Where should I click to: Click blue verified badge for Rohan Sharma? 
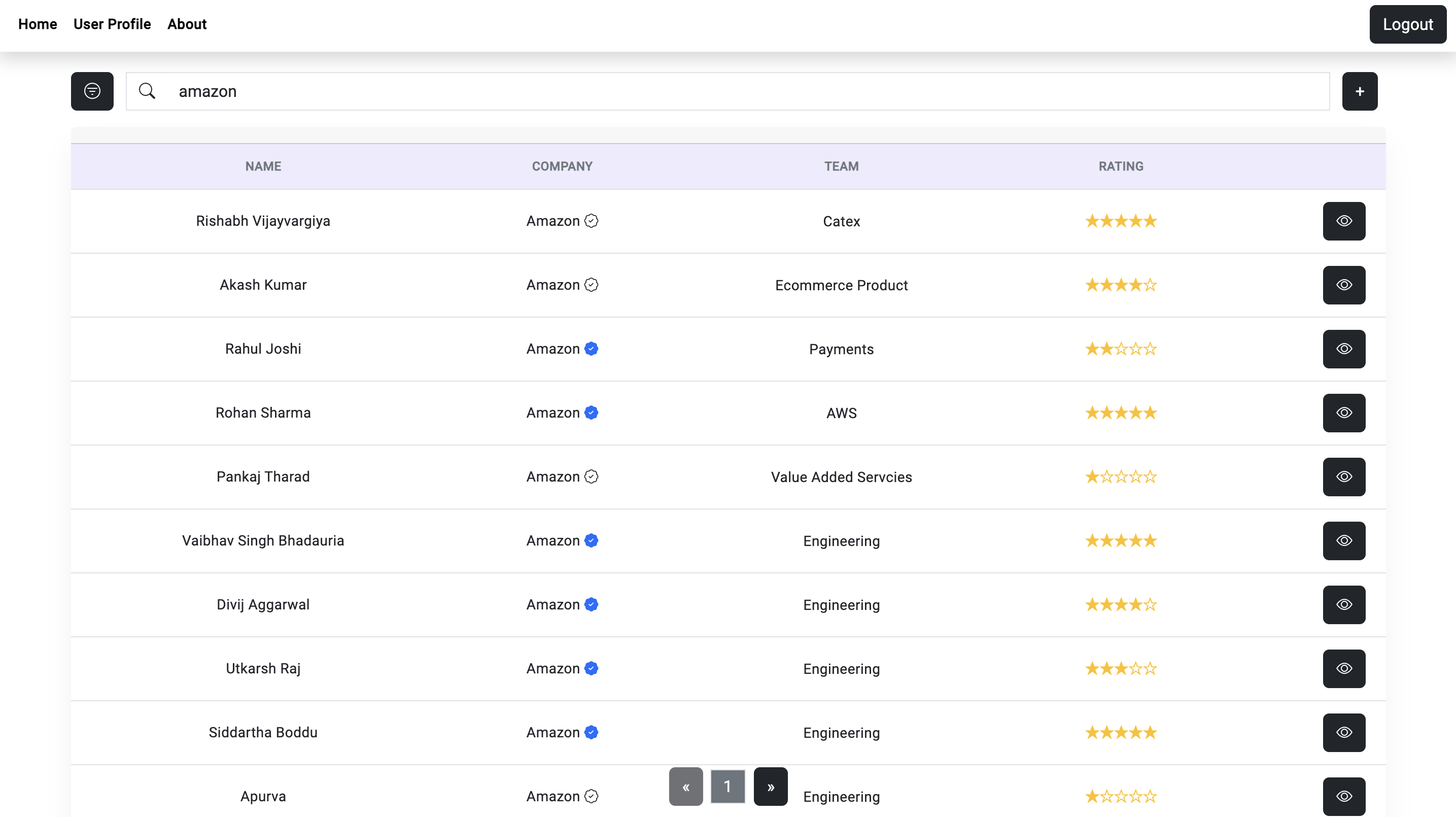[591, 412]
